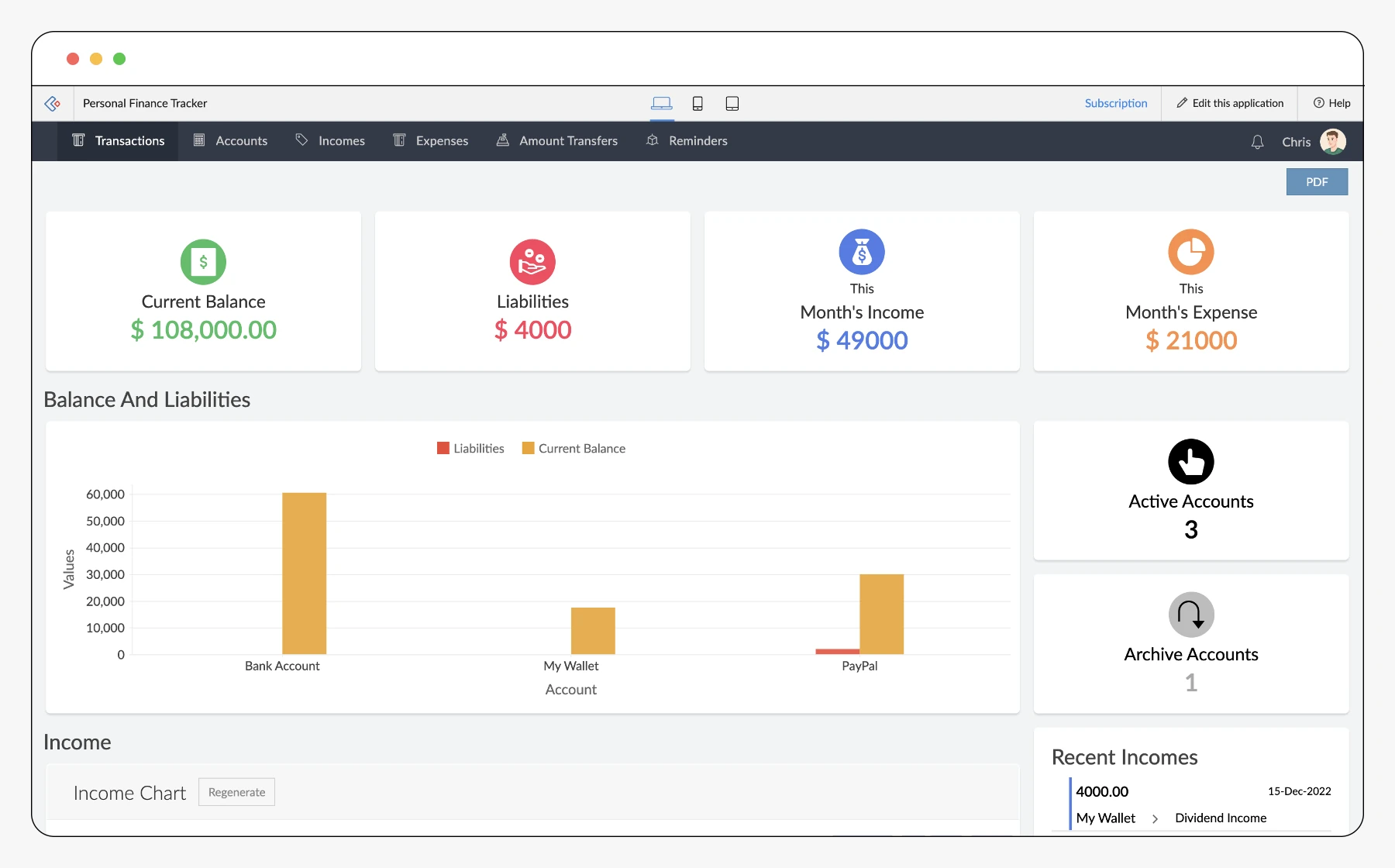Viewport: 1395px width, 868px height.
Task: Toggle Liabilities series in chart legend
Action: point(470,449)
